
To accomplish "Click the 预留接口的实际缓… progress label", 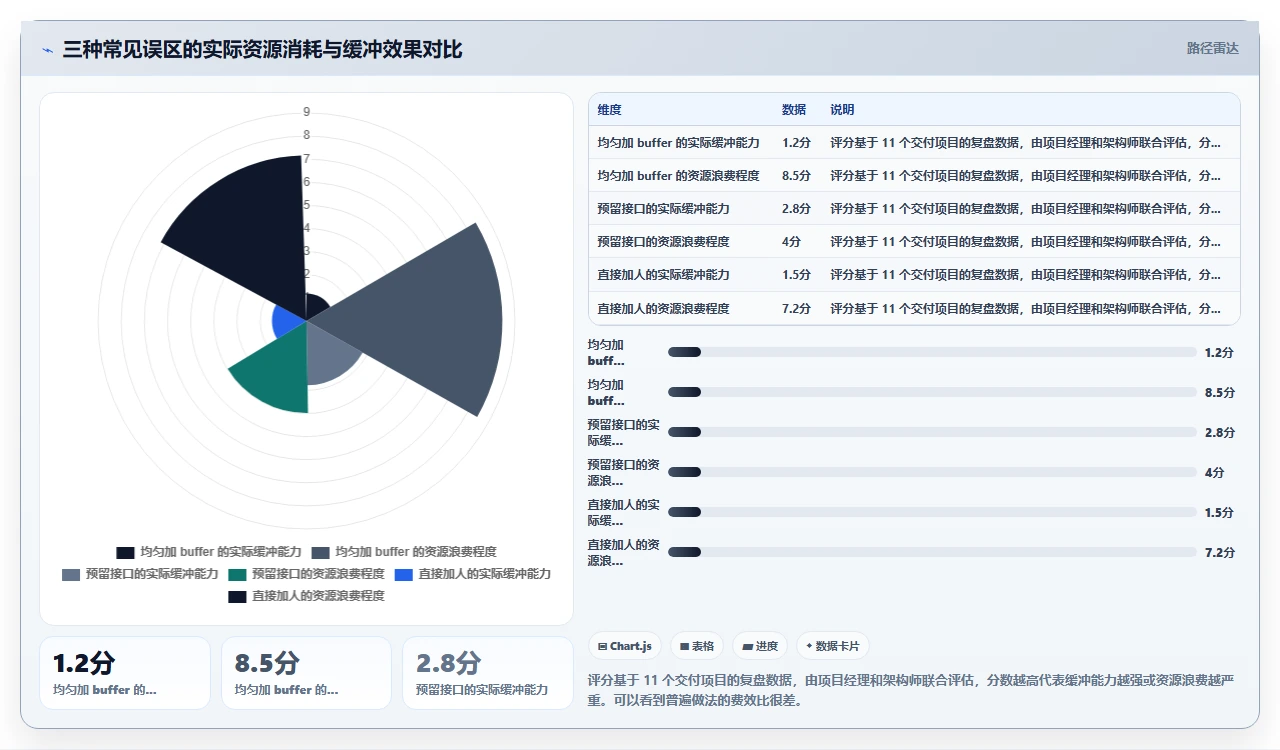I will [x=623, y=432].
